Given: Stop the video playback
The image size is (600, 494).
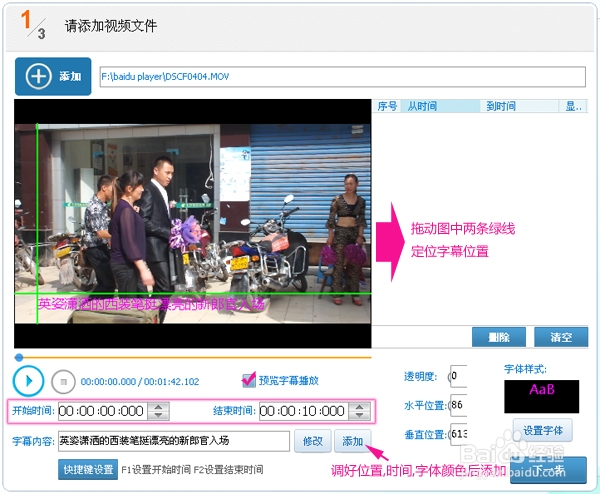Looking at the screenshot, I should tap(63, 382).
